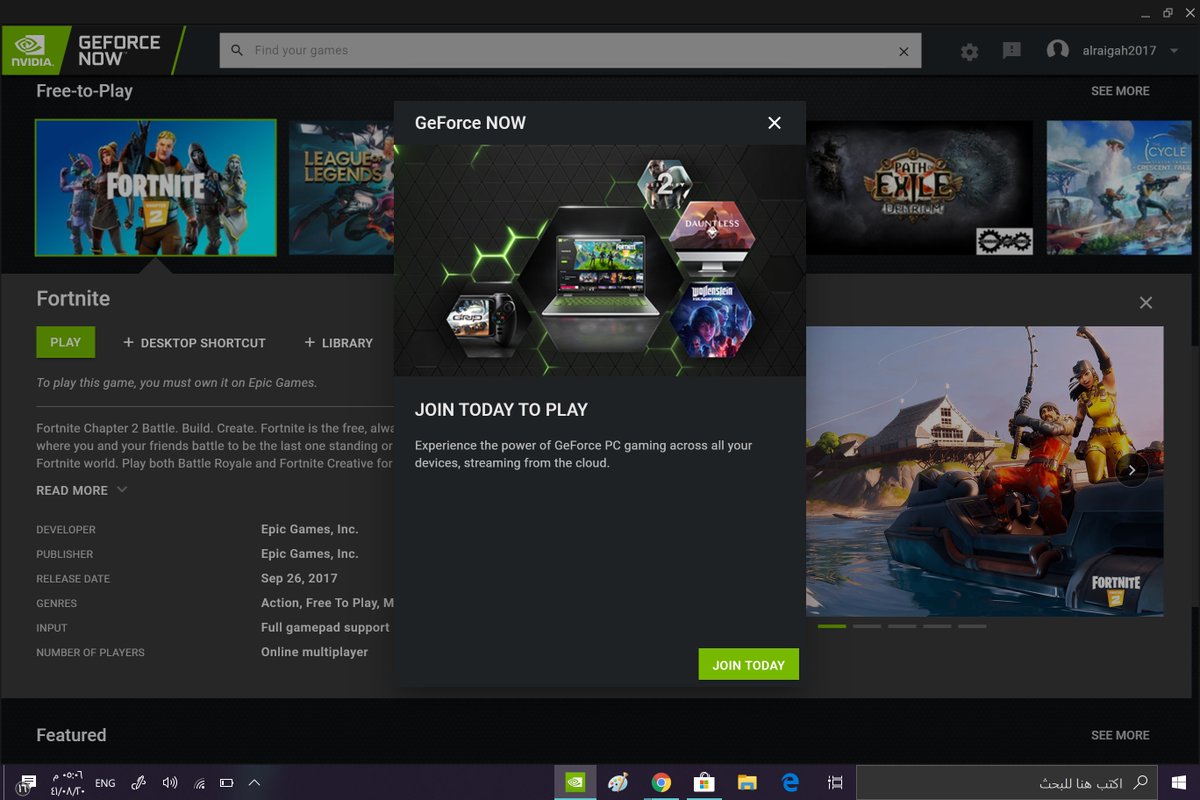Viewport: 1200px width, 800px height.
Task: Click the Fortnite title heading
Action: (x=73, y=299)
